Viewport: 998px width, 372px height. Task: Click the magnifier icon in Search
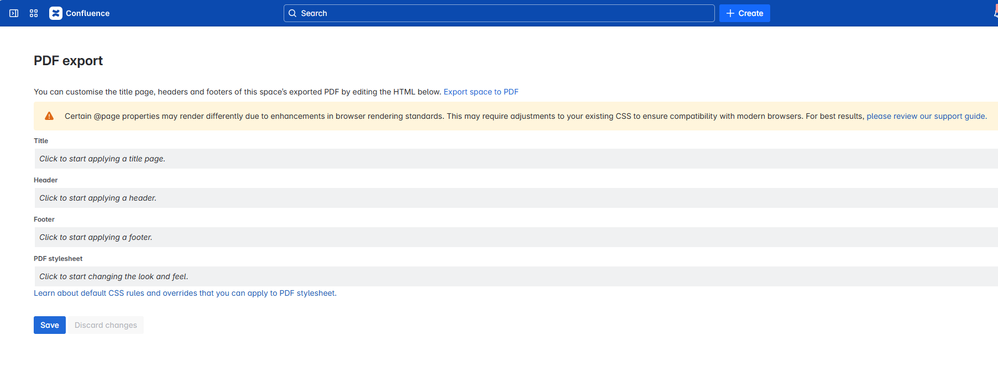point(293,13)
